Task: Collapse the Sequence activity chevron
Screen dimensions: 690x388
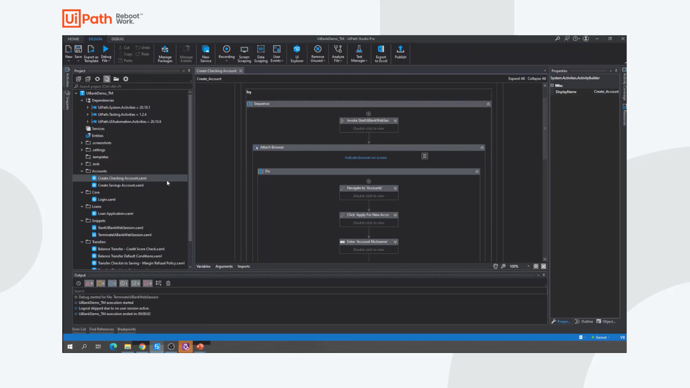Action: point(488,104)
